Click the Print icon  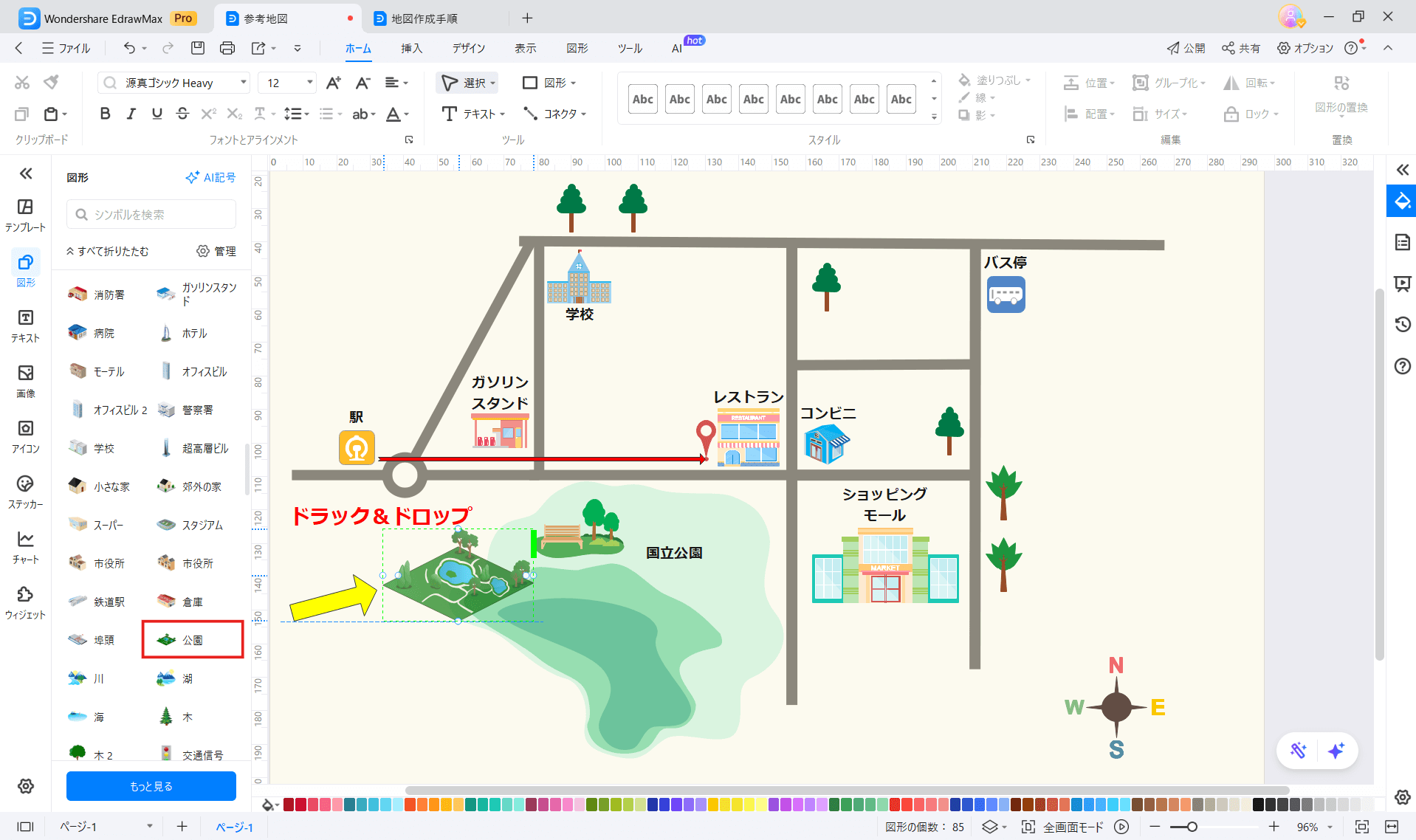click(227, 48)
